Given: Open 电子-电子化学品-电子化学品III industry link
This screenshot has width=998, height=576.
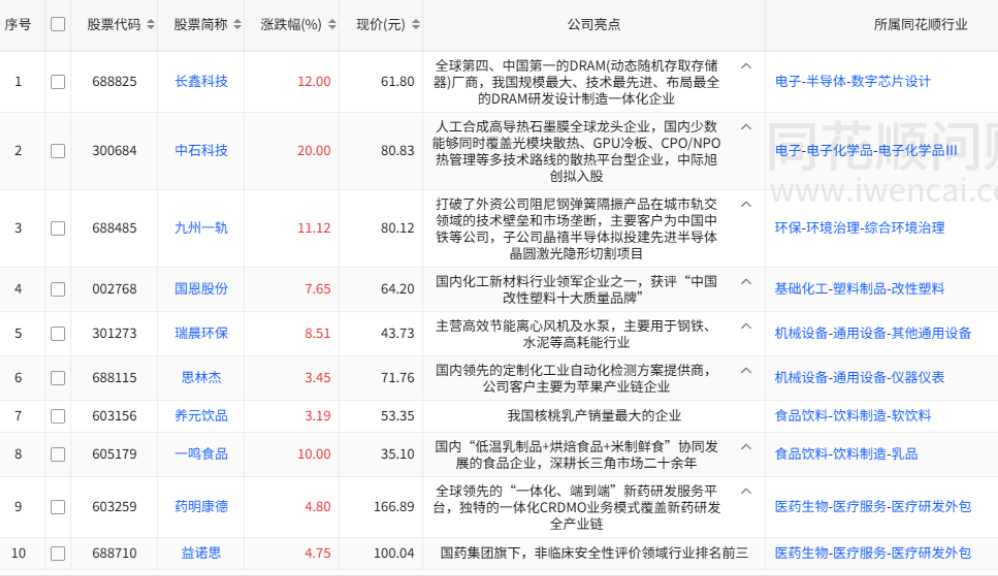Looking at the screenshot, I should point(866,151).
